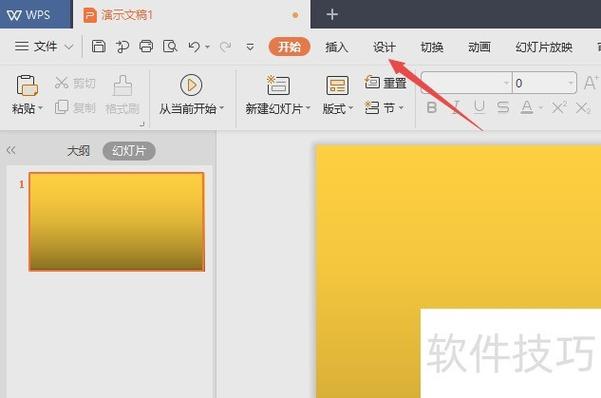Select slide 1 thumbnail
601x398 pixels.
(117, 222)
